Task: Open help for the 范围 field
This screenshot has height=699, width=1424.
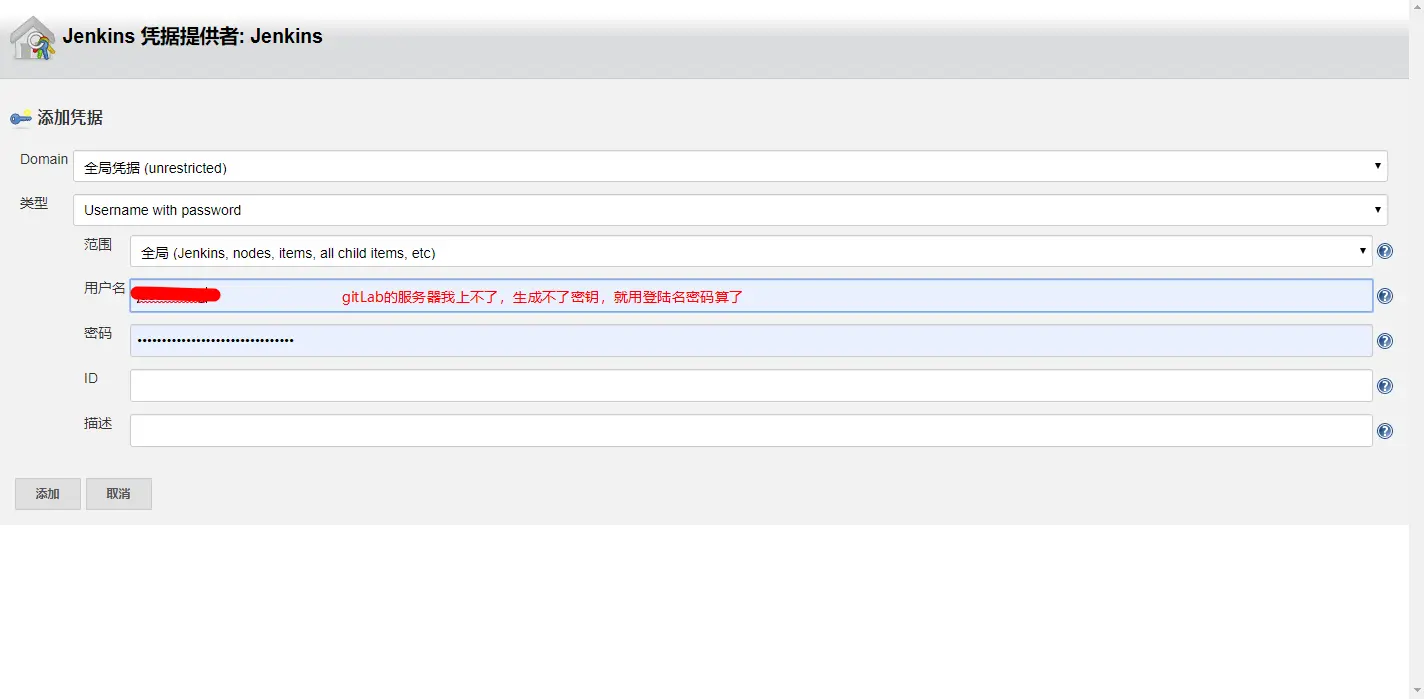Action: pyautogui.click(x=1385, y=251)
